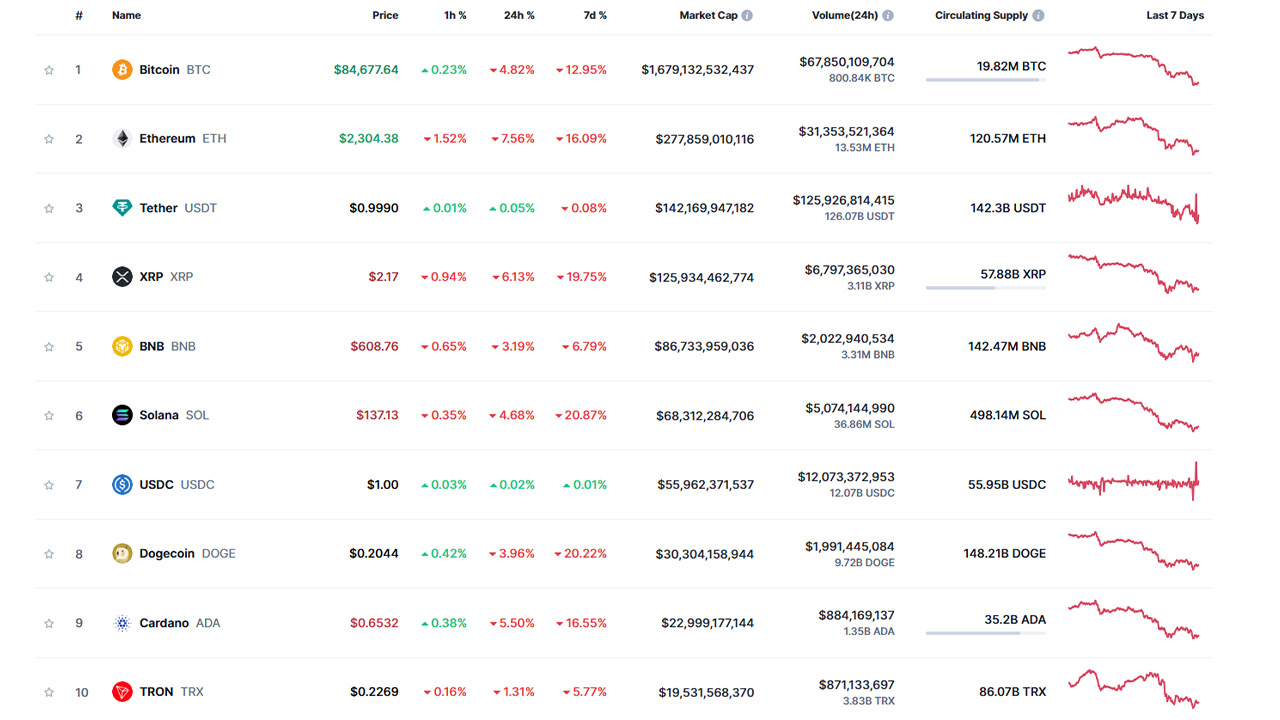The image size is (1280, 720).
Task: Click the 55.95B USDC supply value
Action: click(x=1007, y=485)
